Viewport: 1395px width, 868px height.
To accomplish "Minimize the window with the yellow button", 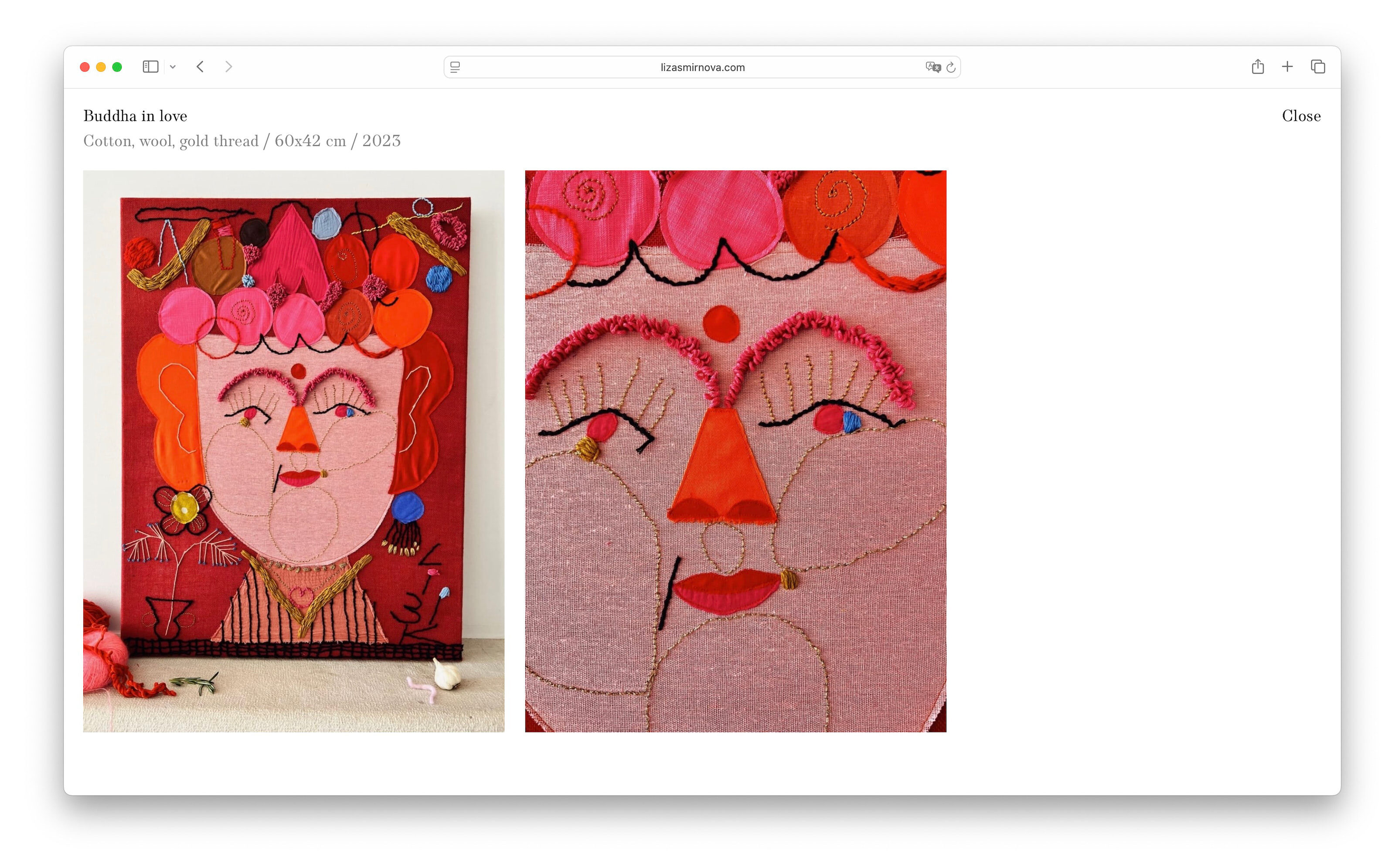I will (101, 67).
